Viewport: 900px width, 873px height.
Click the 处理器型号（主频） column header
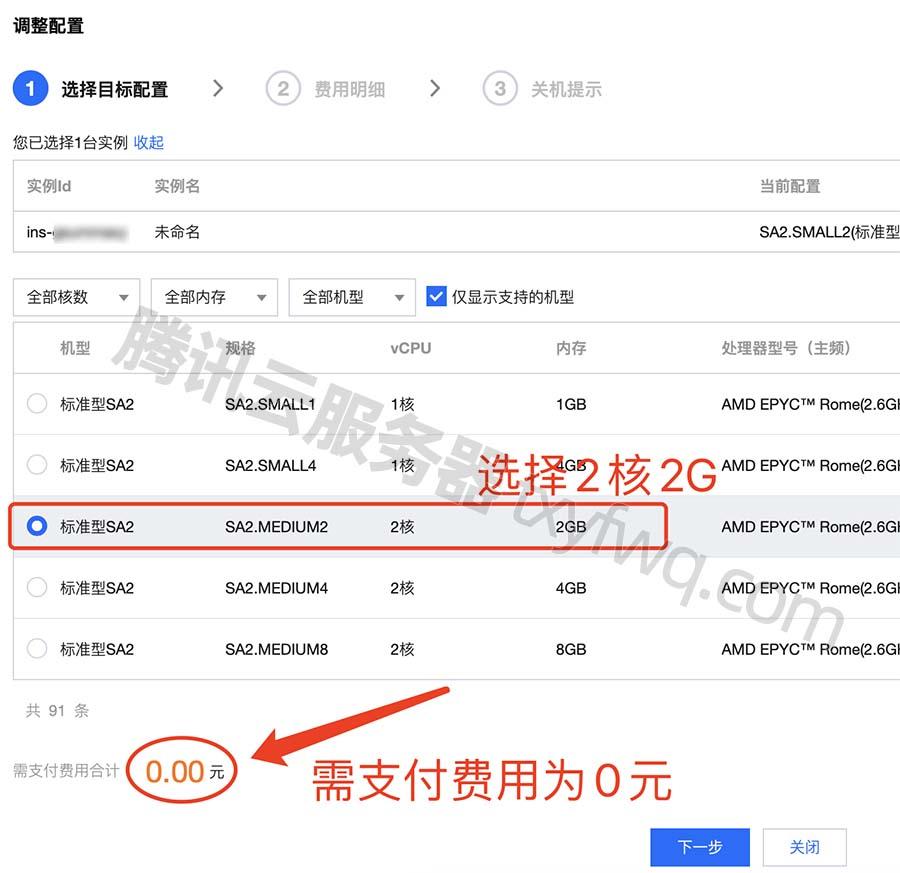point(786,348)
